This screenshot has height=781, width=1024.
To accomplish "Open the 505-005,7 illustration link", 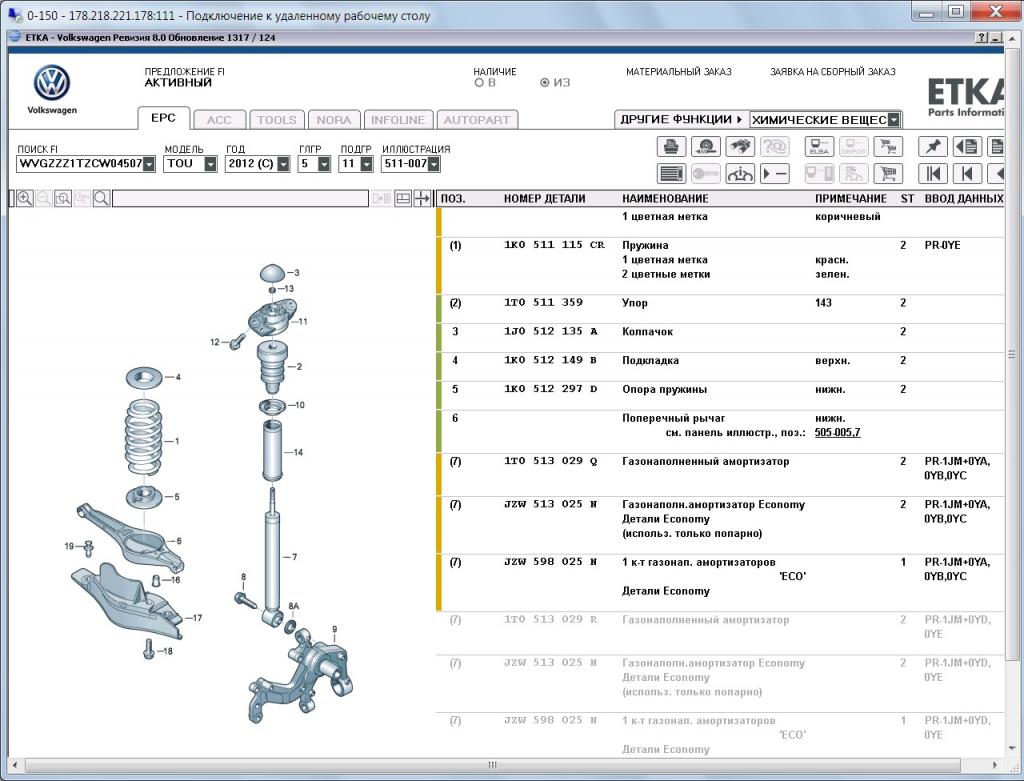I will [837, 432].
